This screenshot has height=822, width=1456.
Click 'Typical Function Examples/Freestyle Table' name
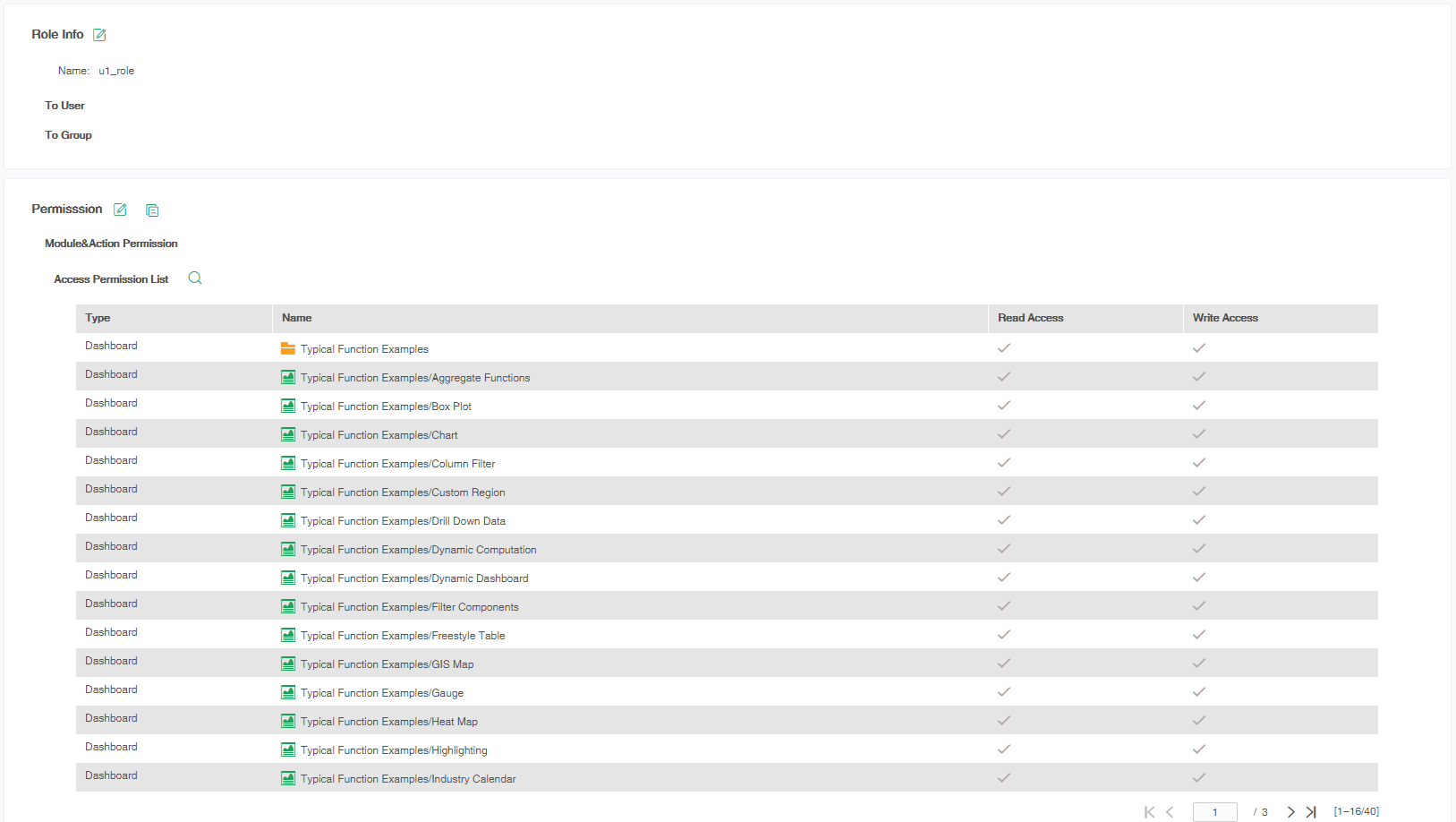[x=403, y=636]
